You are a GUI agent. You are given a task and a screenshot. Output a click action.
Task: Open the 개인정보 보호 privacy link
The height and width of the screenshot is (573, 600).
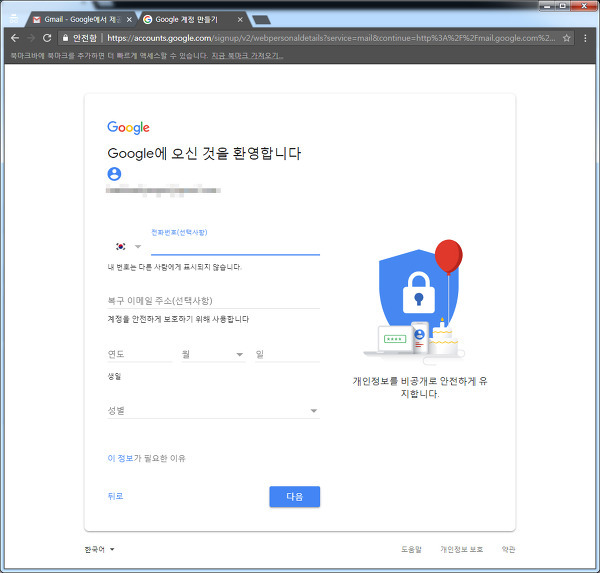click(x=461, y=550)
